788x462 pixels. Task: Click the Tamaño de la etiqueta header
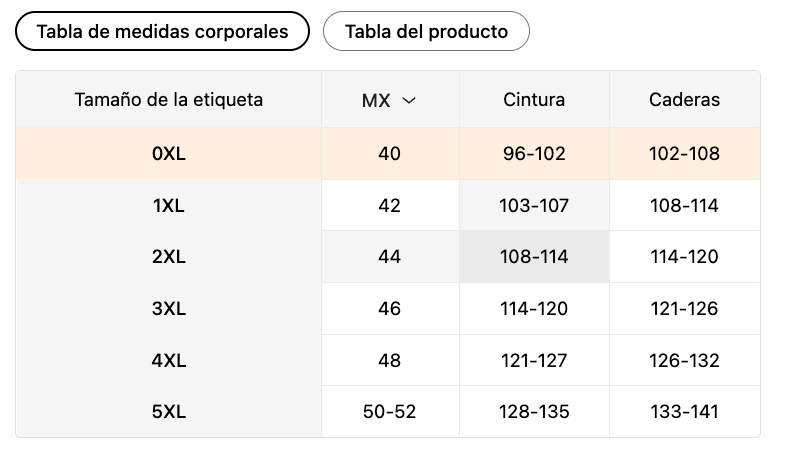[168, 100]
